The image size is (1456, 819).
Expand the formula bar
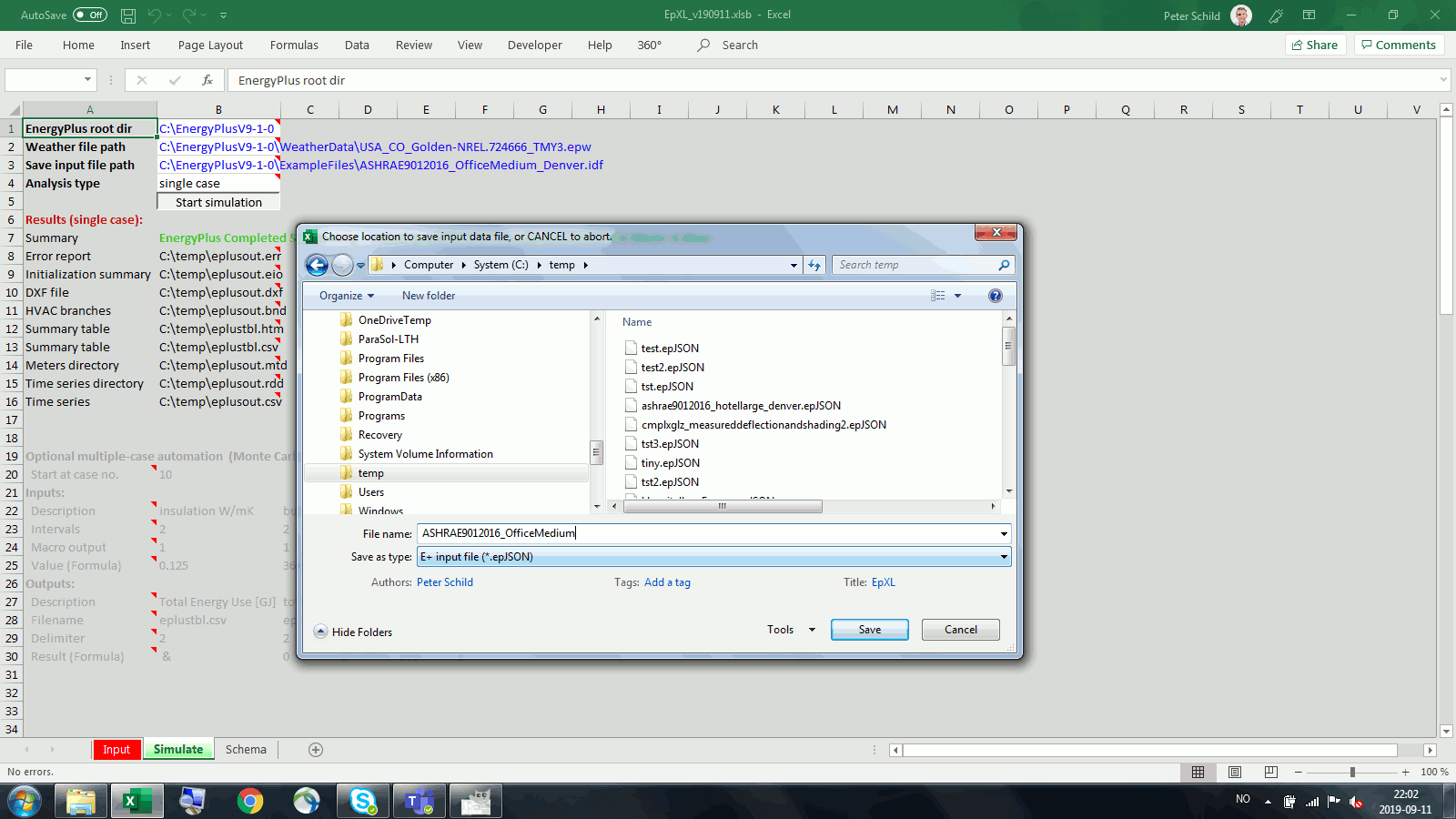coord(1443,80)
